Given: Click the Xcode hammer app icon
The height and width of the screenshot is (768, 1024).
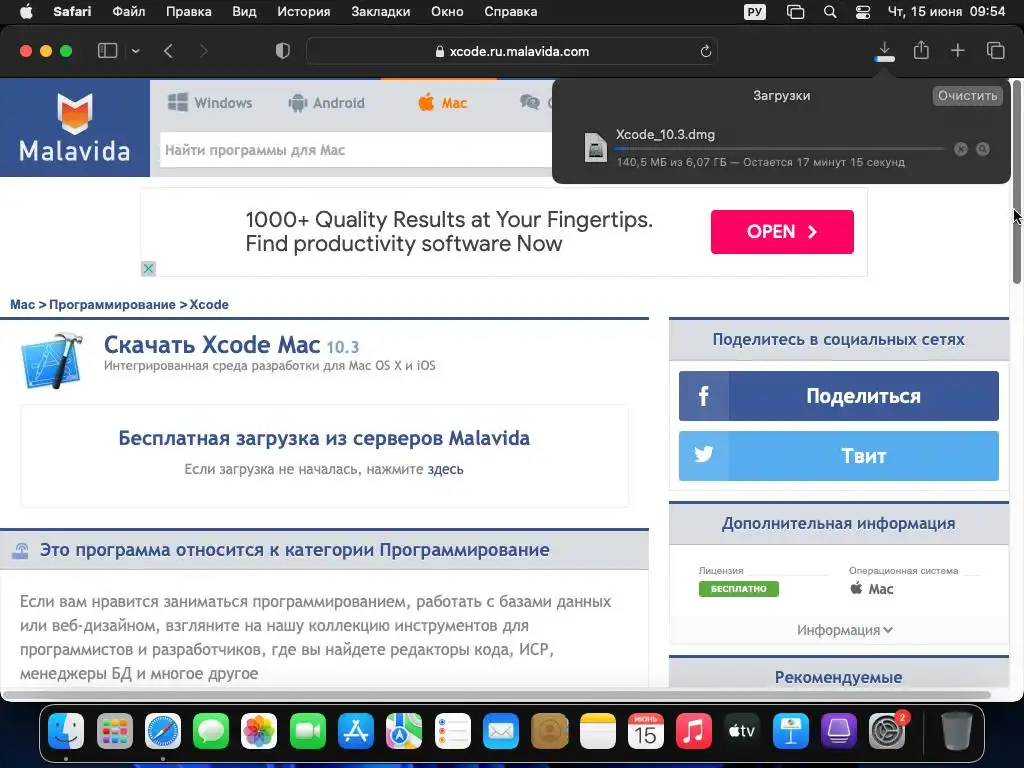Looking at the screenshot, I should coord(52,360).
